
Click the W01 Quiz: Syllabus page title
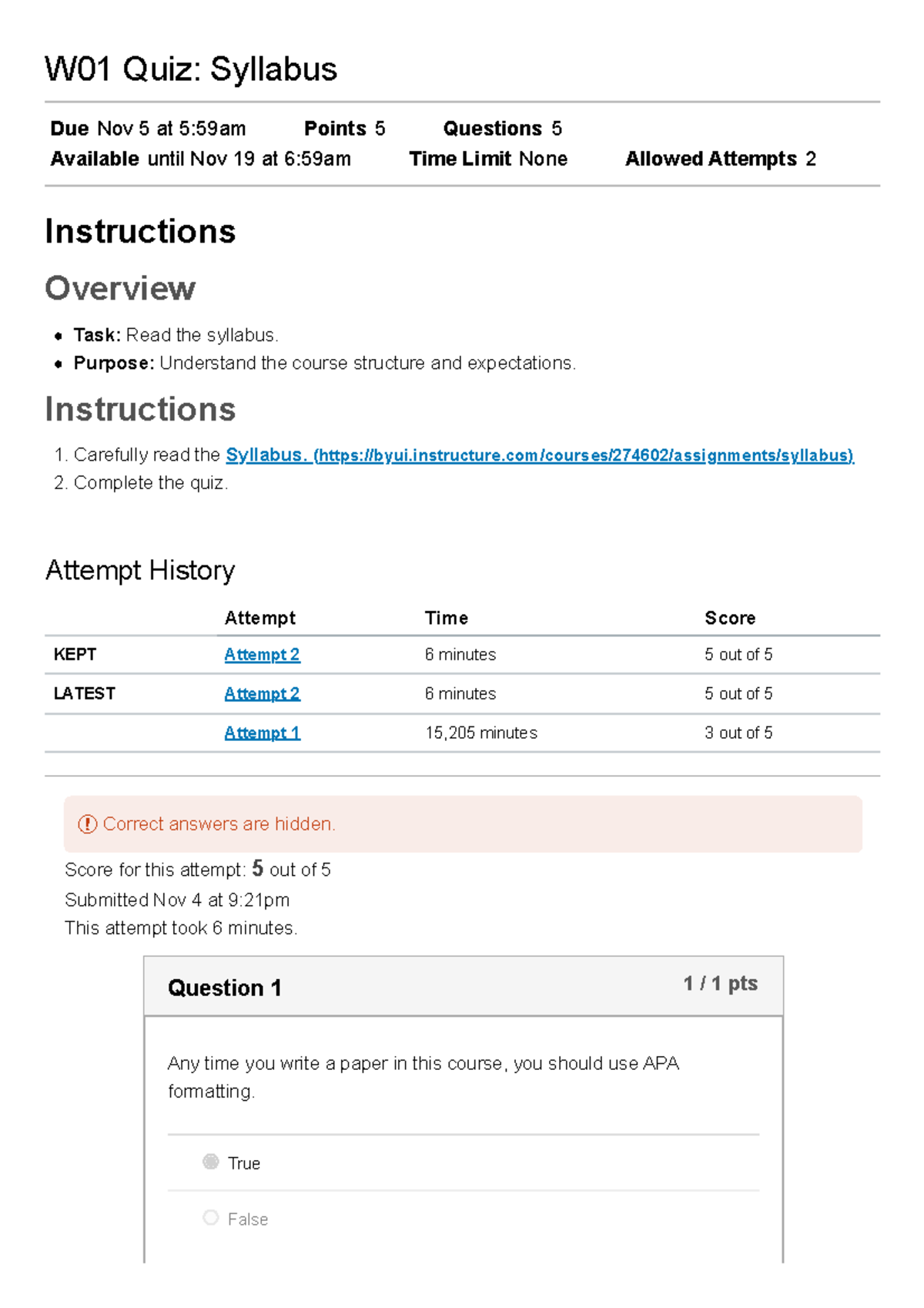191,70
